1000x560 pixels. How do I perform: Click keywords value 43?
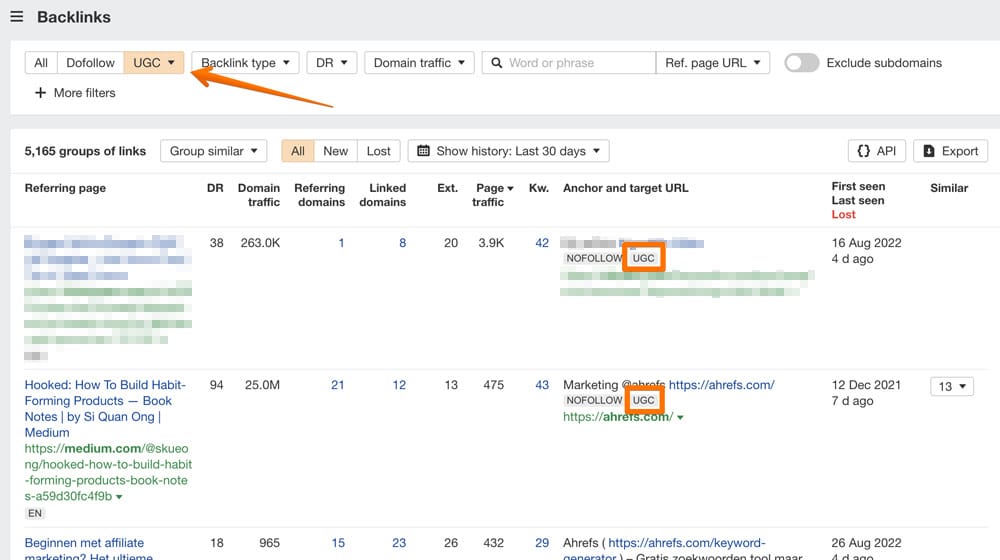(x=542, y=385)
